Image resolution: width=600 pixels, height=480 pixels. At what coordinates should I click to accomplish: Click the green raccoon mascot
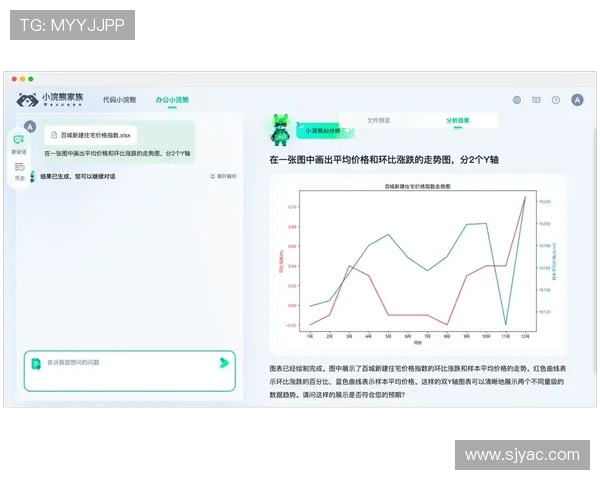(x=280, y=129)
